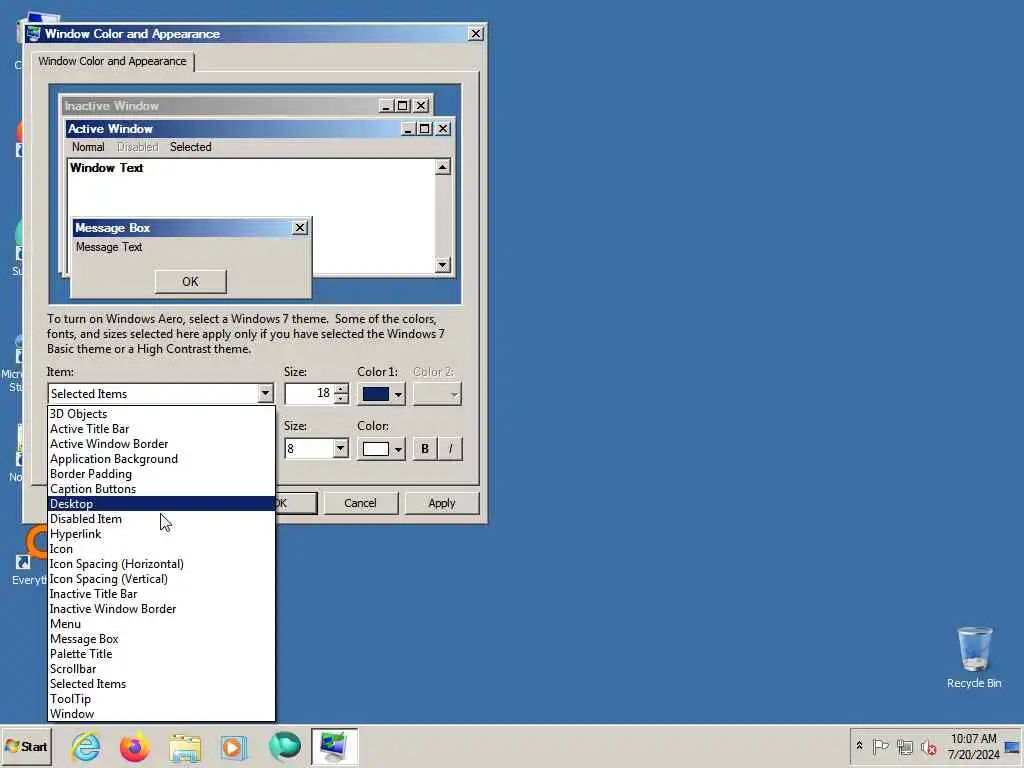The width and height of the screenshot is (1024, 768).
Task: Choose 'Window' at the bottom of the list
Action: (161, 714)
